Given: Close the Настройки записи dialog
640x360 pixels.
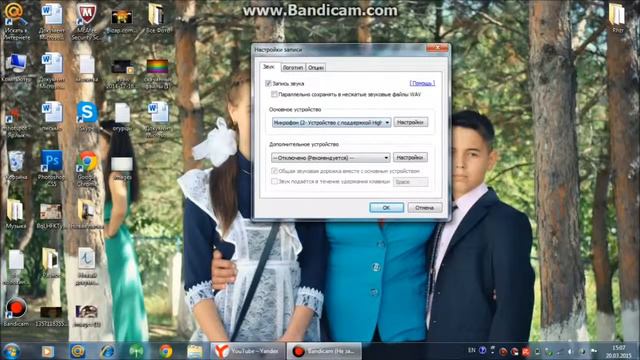Looking at the screenshot, I should 437,48.
